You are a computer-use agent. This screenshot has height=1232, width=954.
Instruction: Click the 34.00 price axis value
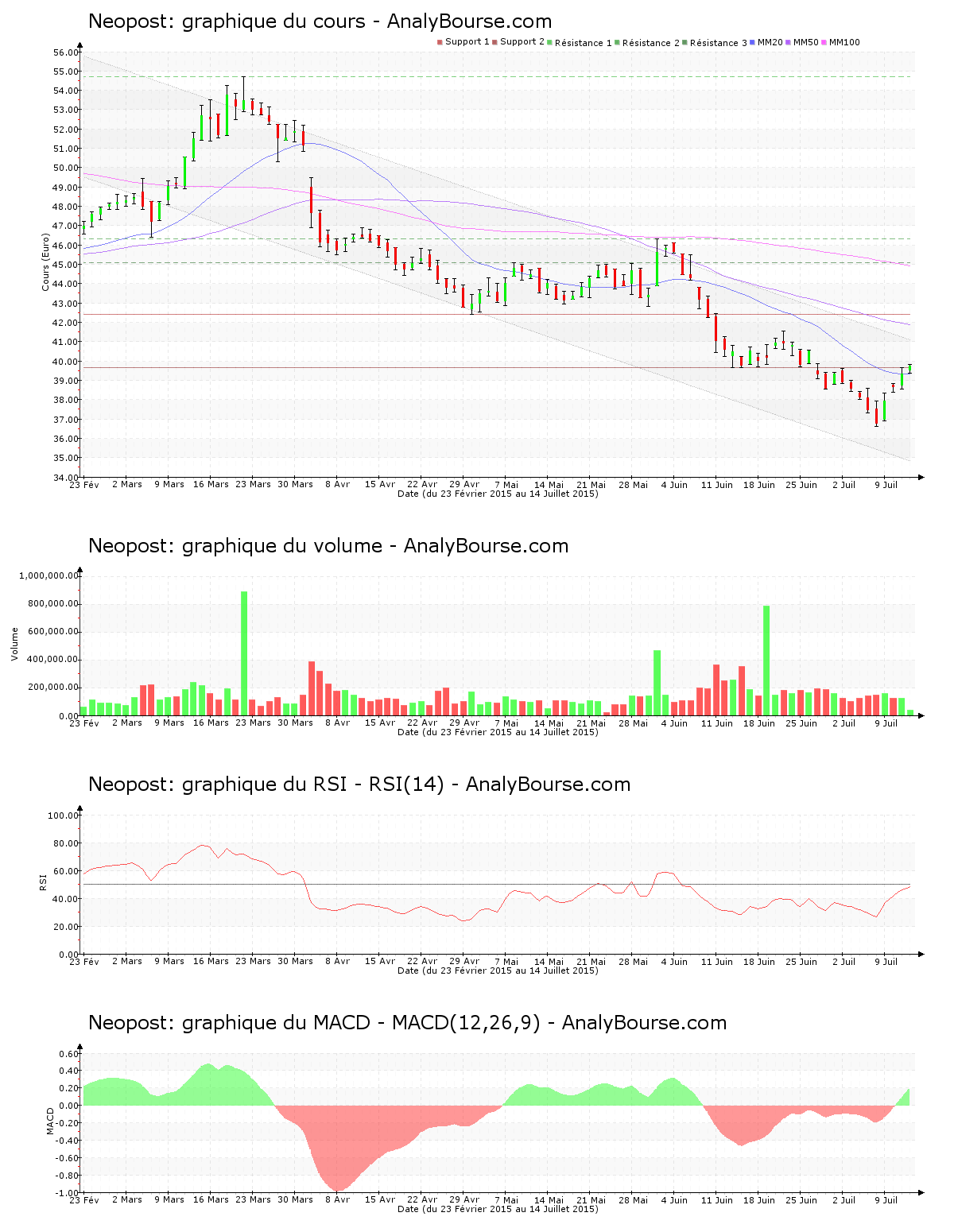pos(66,477)
